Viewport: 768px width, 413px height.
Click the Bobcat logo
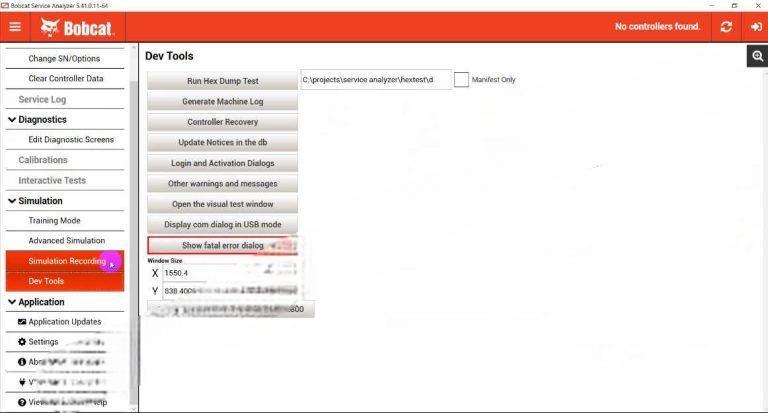(77, 27)
